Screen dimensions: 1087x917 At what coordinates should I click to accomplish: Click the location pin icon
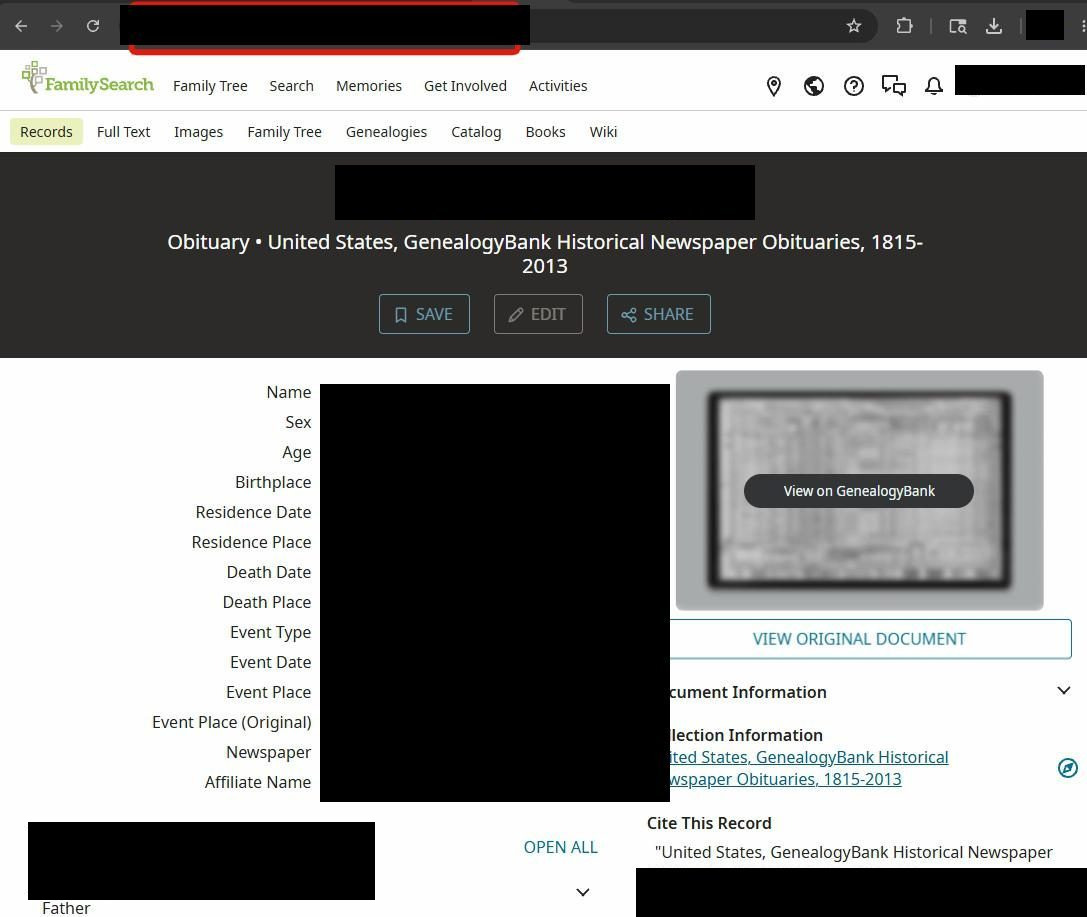pyautogui.click(x=774, y=86)
